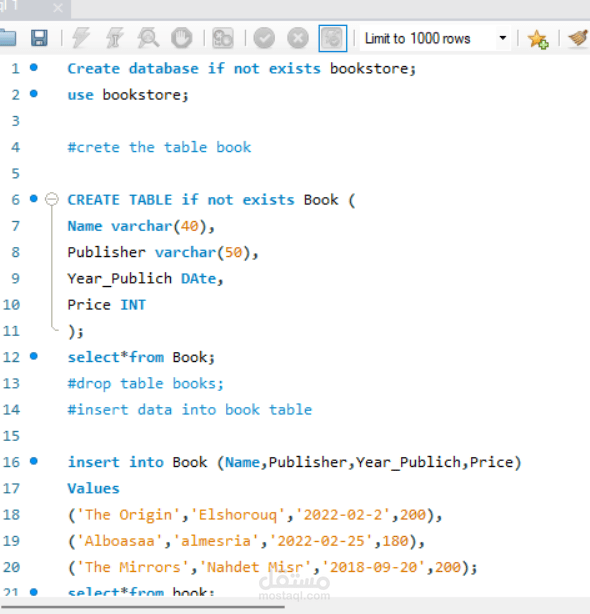Image resolution: width=590 pixels, height=614 pixels.
Task: Click the statement marker dot on line 2
Action: click(x=34, y=94)
